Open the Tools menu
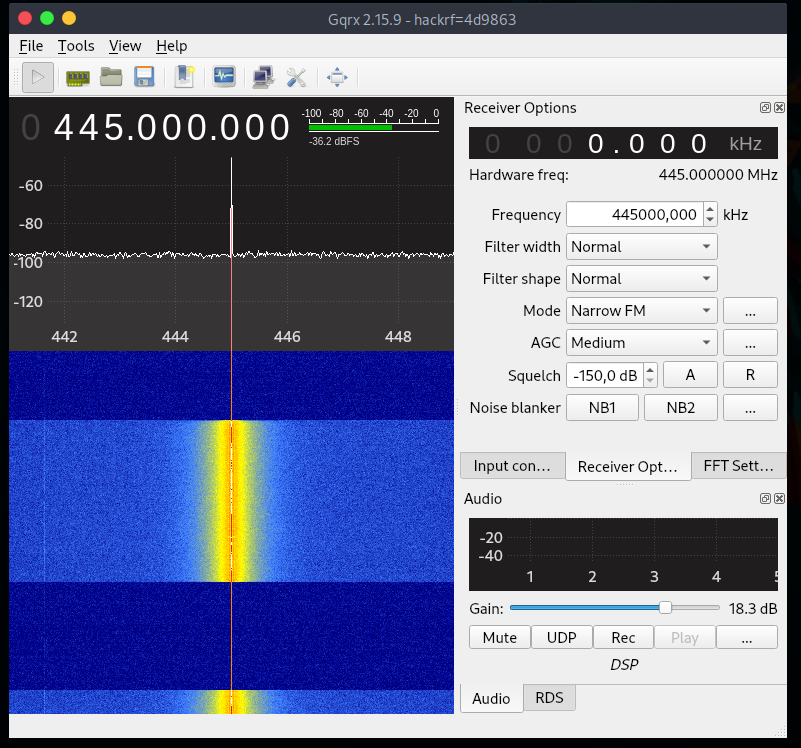The height and width of the screenshot is (748, 801). pyautogui.click(x=75, y=46)
